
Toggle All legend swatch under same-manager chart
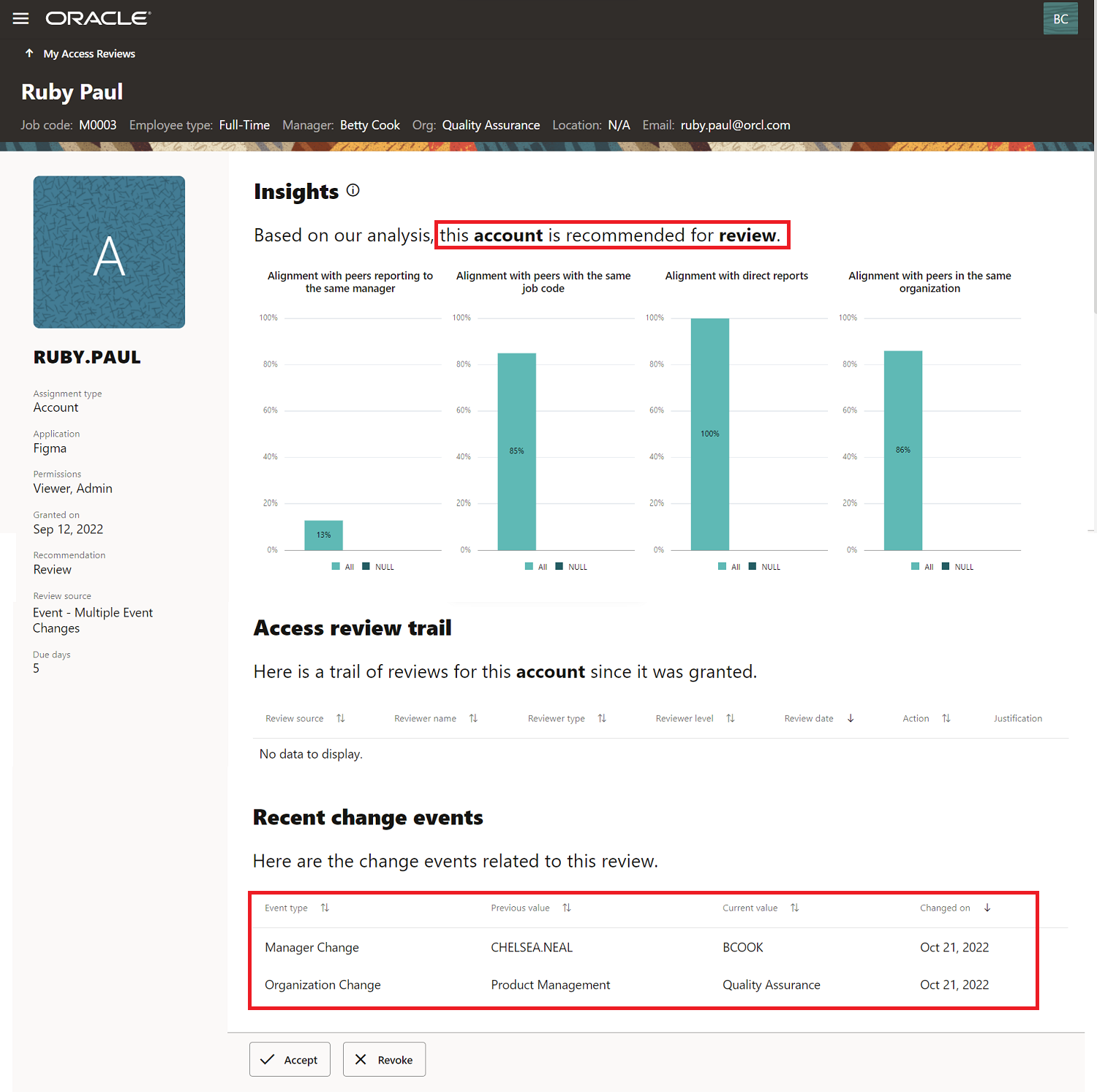point(336,566)
